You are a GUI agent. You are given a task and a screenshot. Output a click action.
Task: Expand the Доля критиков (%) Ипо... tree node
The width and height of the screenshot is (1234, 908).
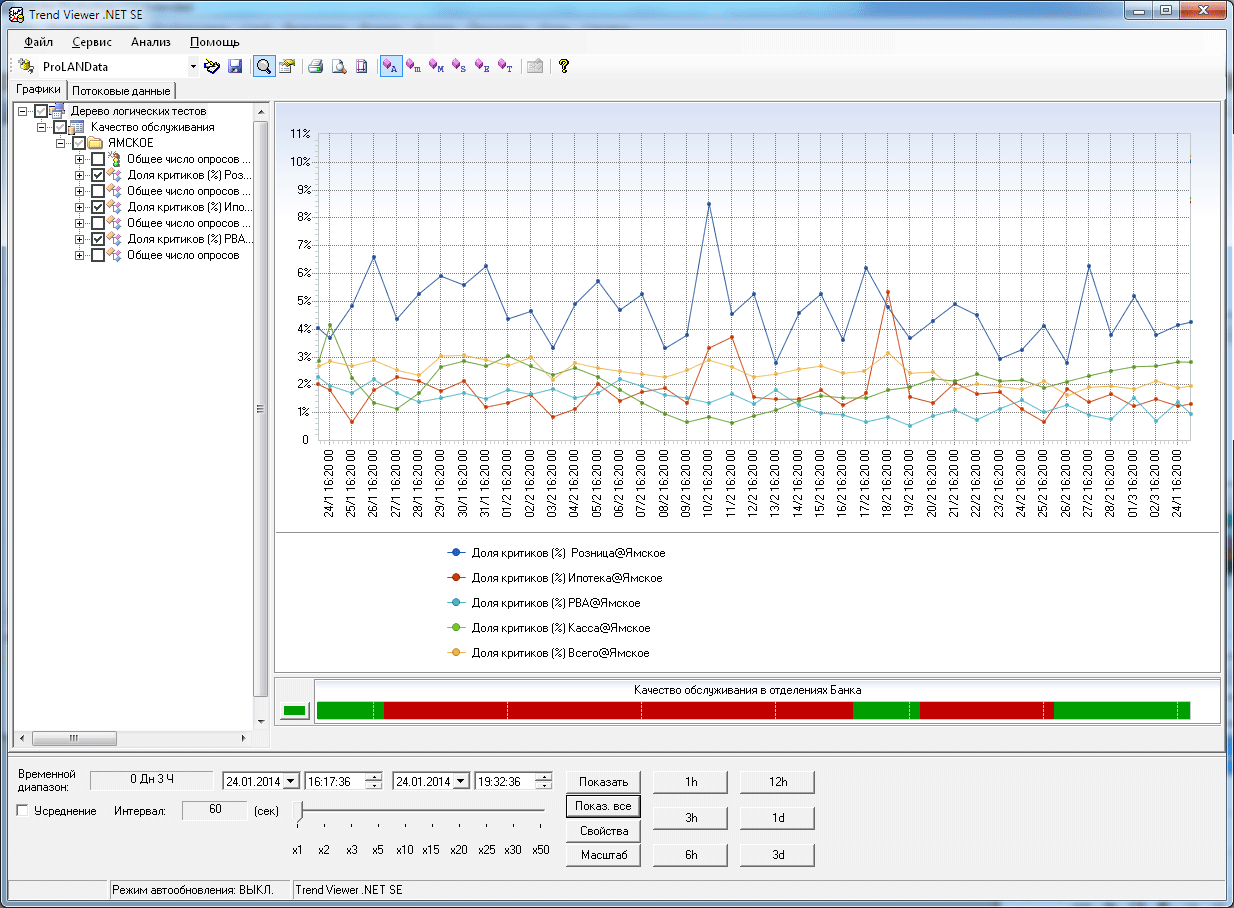click(x=79, y=207)
